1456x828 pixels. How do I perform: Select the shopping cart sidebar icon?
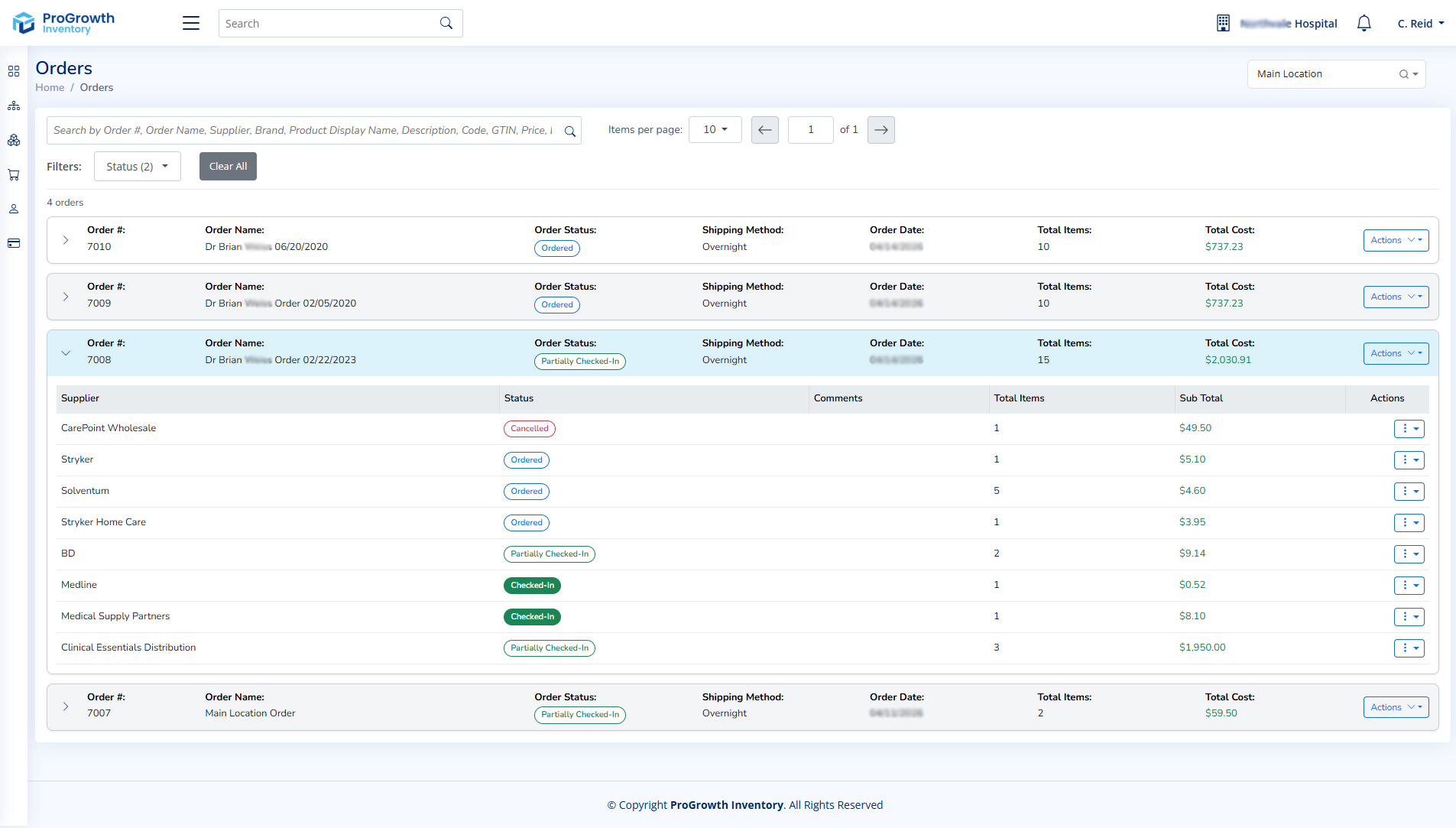point(14,174)
